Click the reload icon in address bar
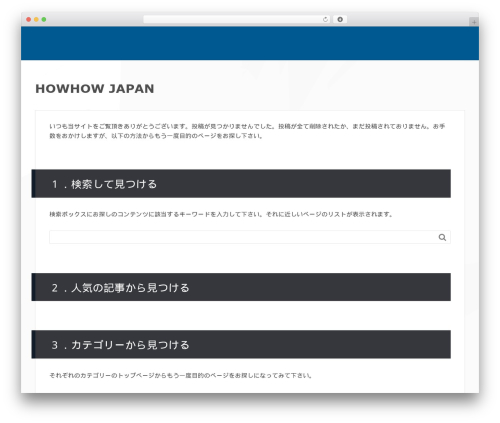Viewport: 500px width, 423px height. tap(325, 19)
